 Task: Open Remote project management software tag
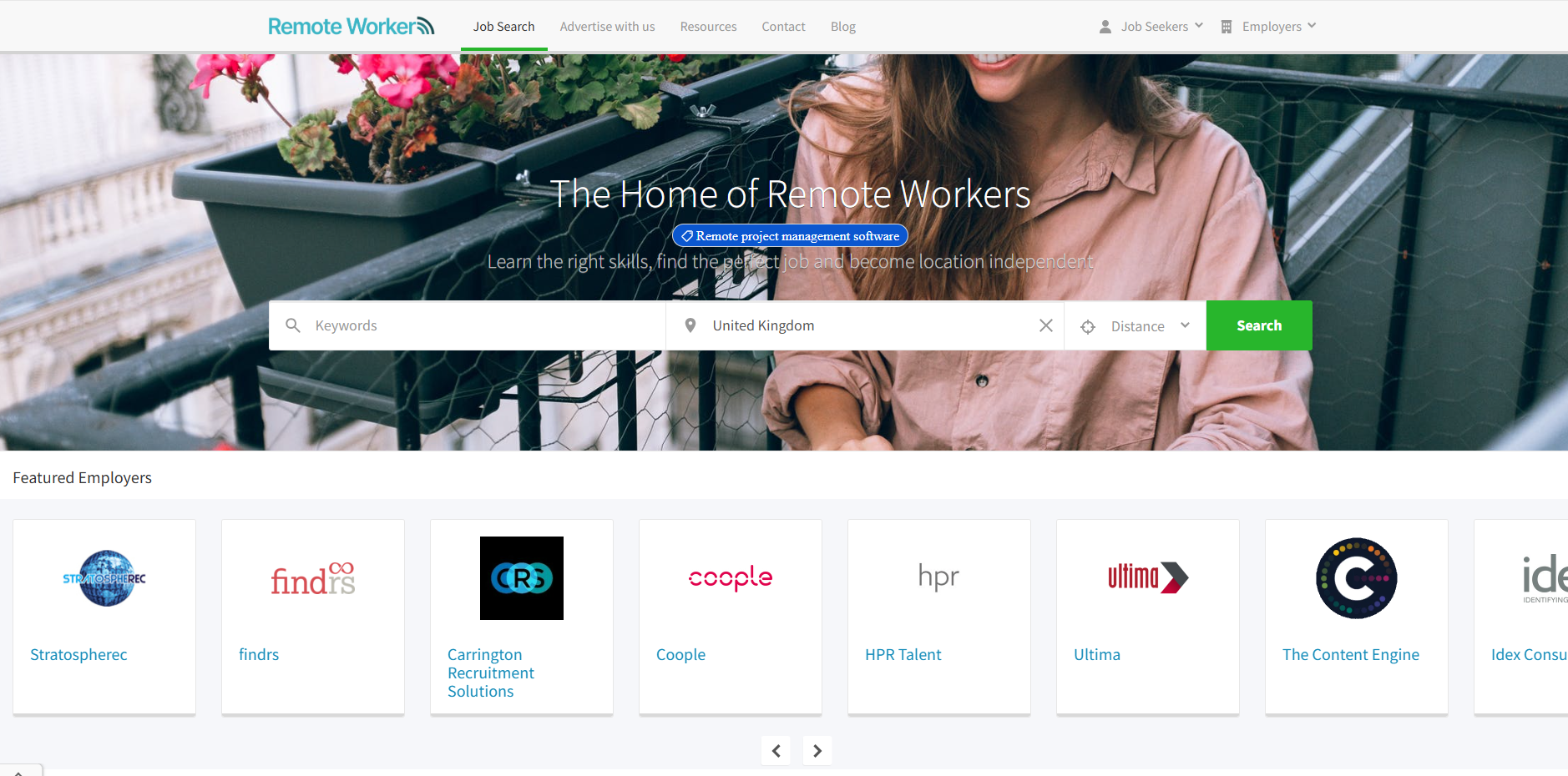click(790, 236)
